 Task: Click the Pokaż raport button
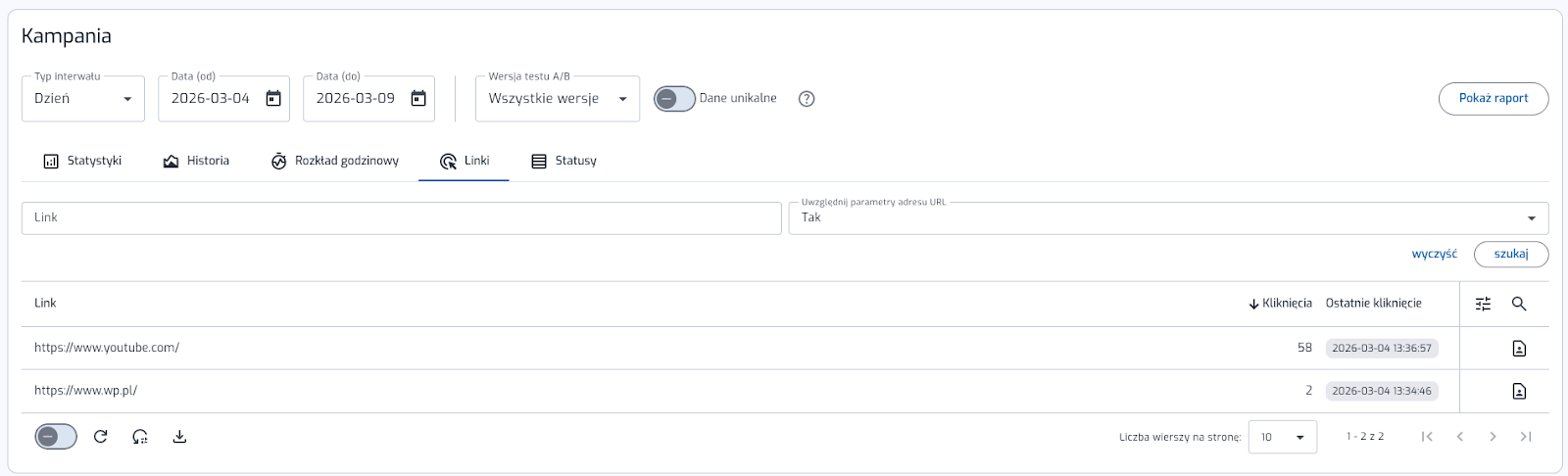(x=1493, y=99)
